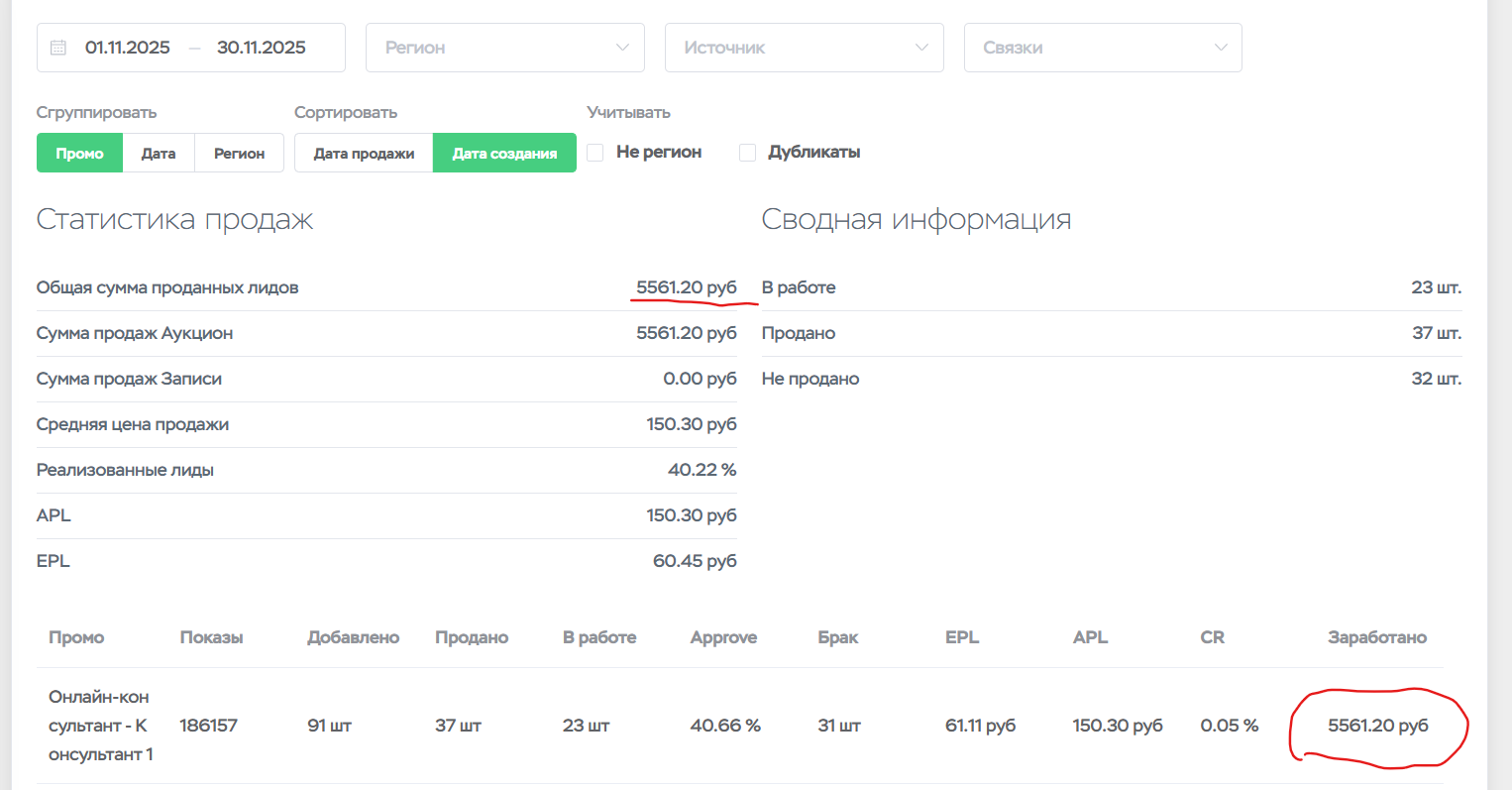This screenshot has height=790, width=1512.
Task: Expand the Источник filter dropdown
Action: pos(805,48)
